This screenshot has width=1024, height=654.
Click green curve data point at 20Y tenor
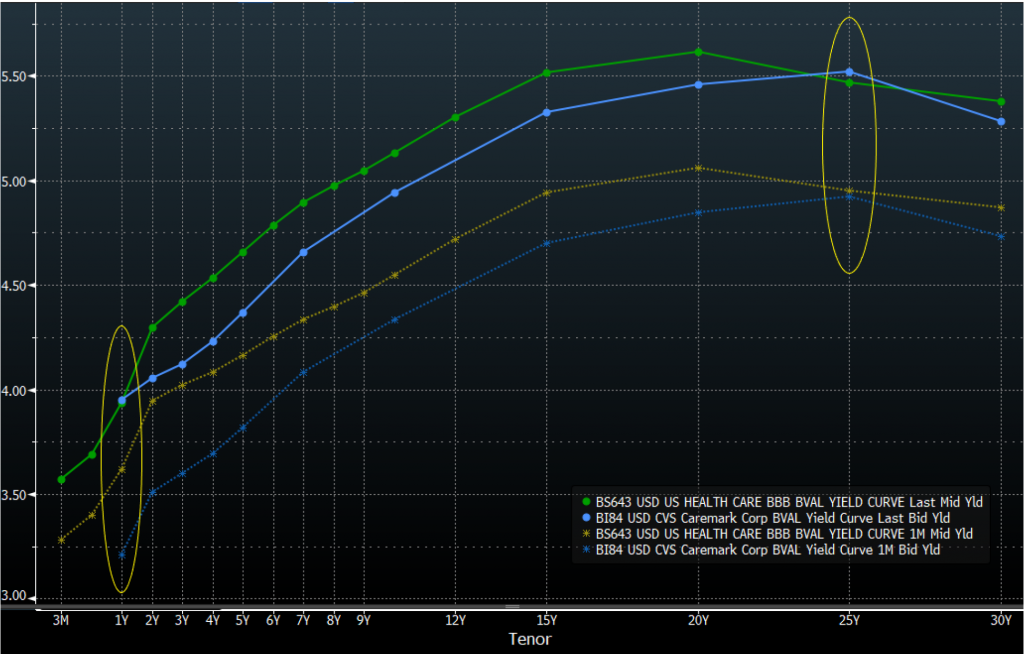(x=698, y=52)
